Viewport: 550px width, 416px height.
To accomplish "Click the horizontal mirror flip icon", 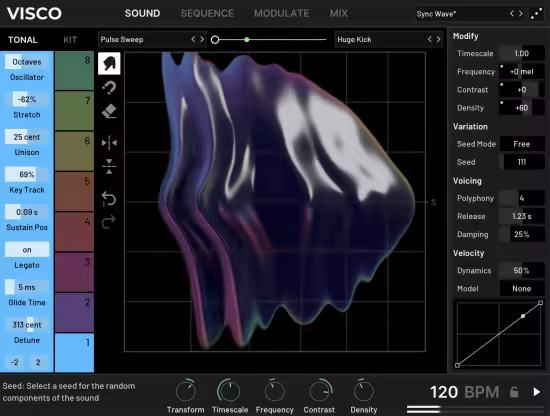I will [x=109, y=143].
